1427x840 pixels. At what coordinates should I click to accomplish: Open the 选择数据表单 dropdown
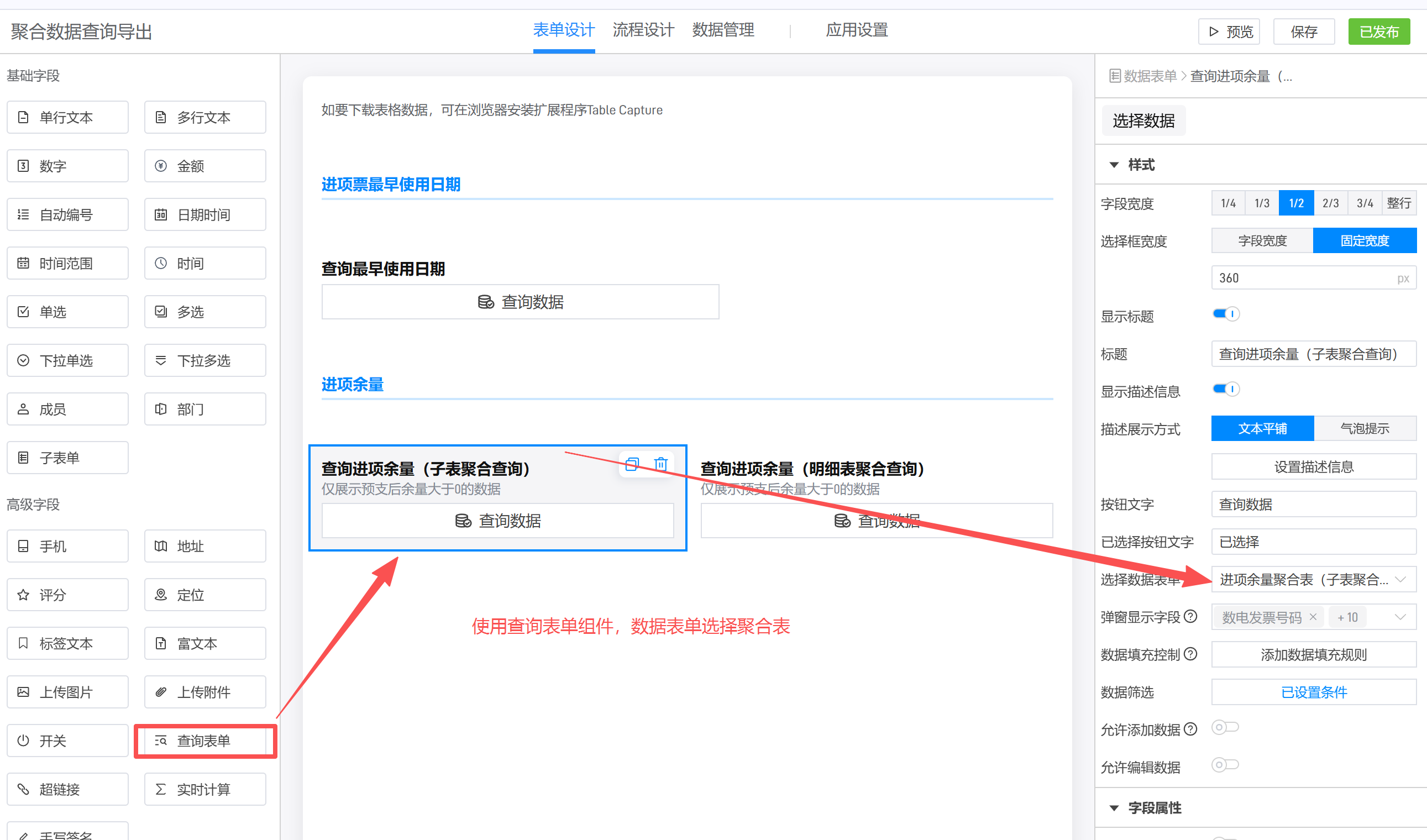pos(1314,580)
